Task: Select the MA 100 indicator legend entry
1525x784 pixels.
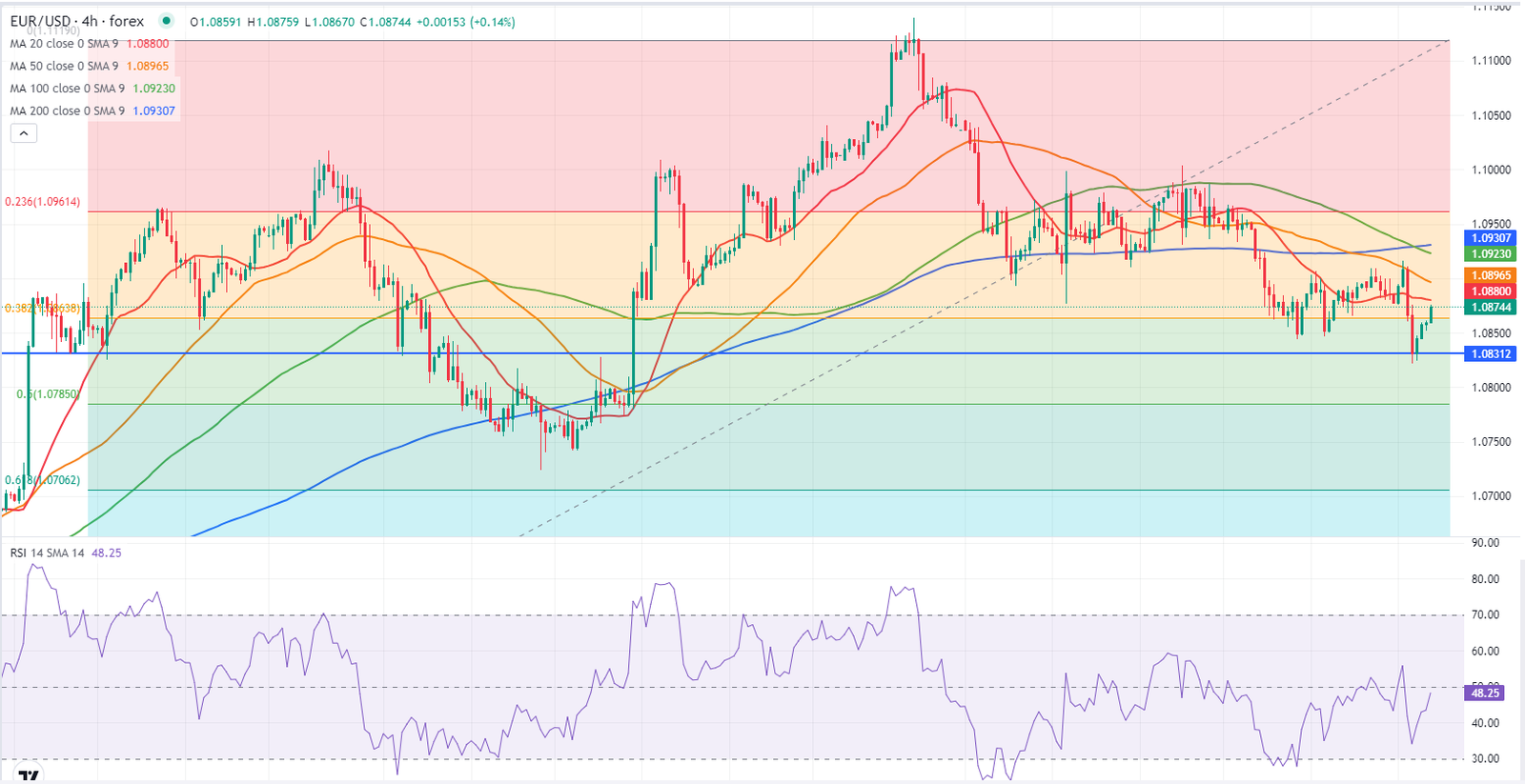Action: pyautogui.click(x=67, y=89)
